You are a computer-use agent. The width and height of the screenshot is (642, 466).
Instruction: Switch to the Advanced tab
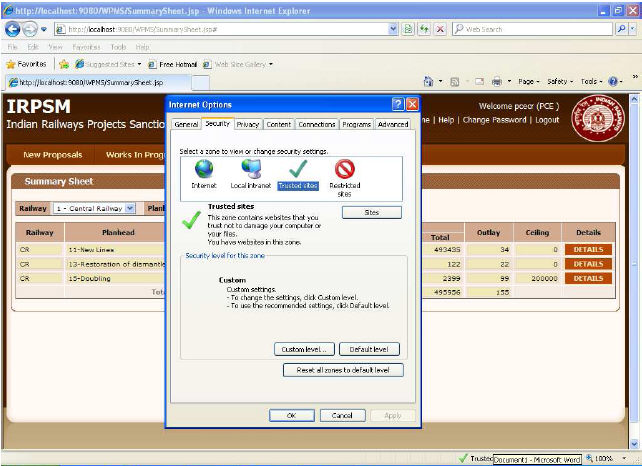tap(392, 124)
